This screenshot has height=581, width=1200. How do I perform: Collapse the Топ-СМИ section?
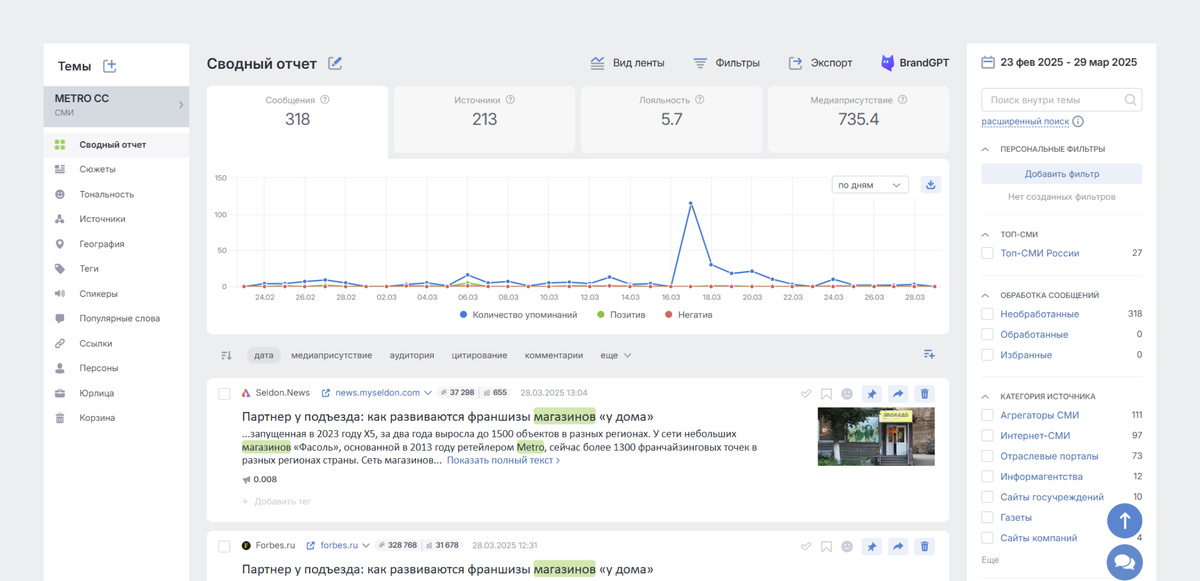point(985,234)
